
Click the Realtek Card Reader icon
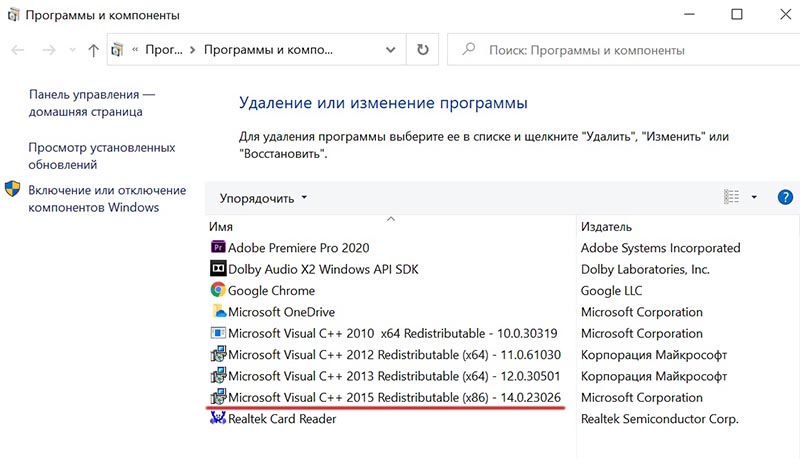tap(218, 418)
